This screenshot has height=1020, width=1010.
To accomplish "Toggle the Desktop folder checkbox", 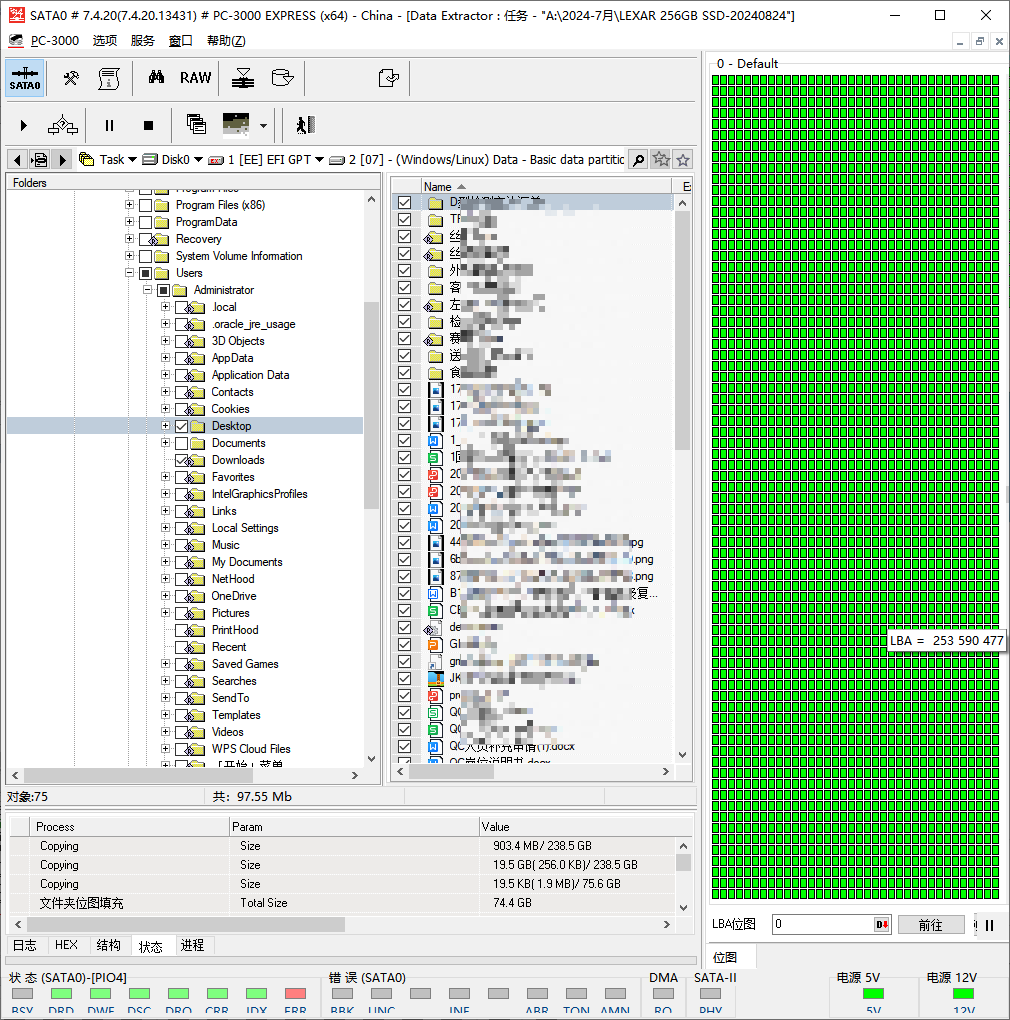I will point(181,426).
